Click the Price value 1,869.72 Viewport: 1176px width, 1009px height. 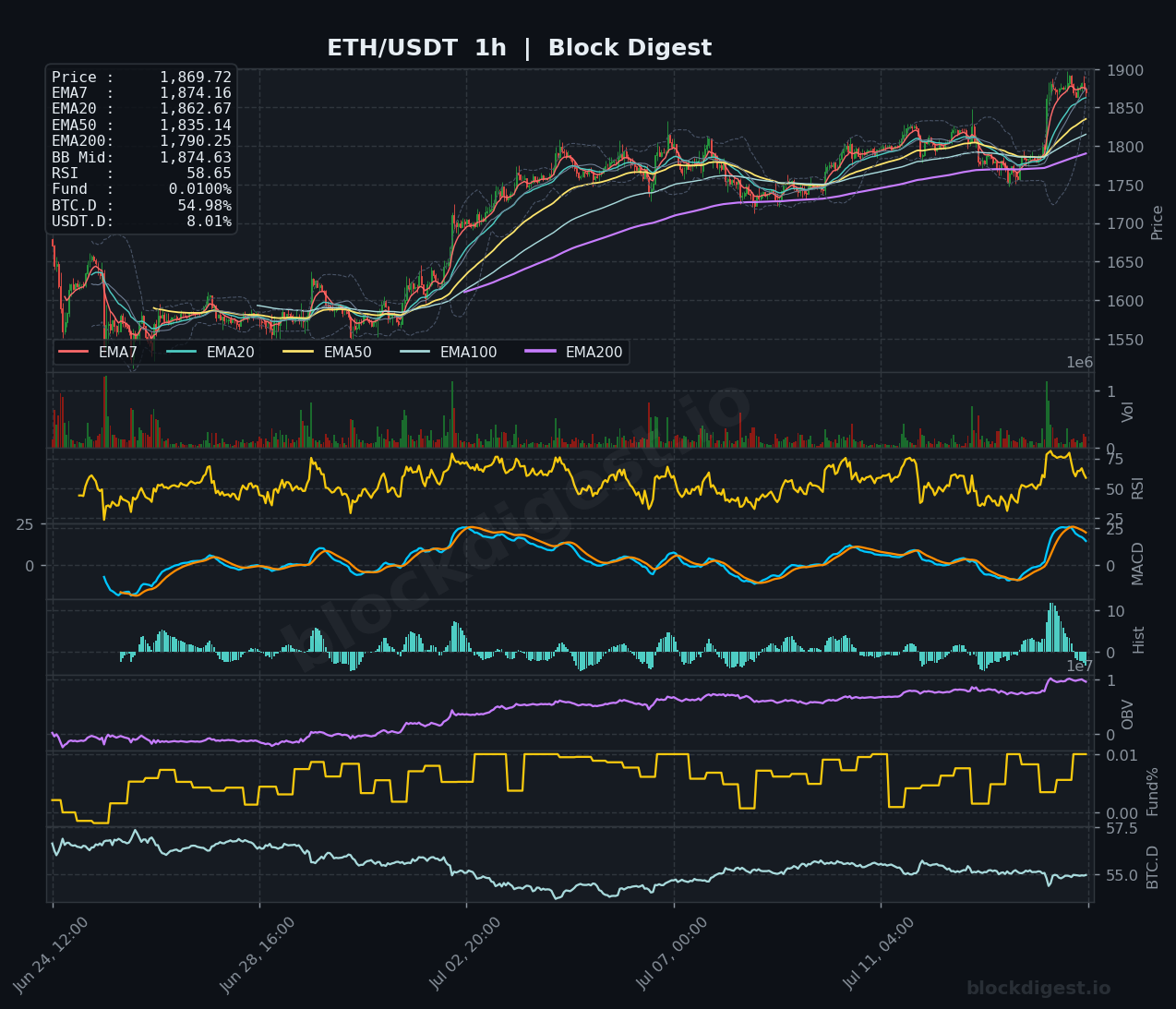[196, 78]
